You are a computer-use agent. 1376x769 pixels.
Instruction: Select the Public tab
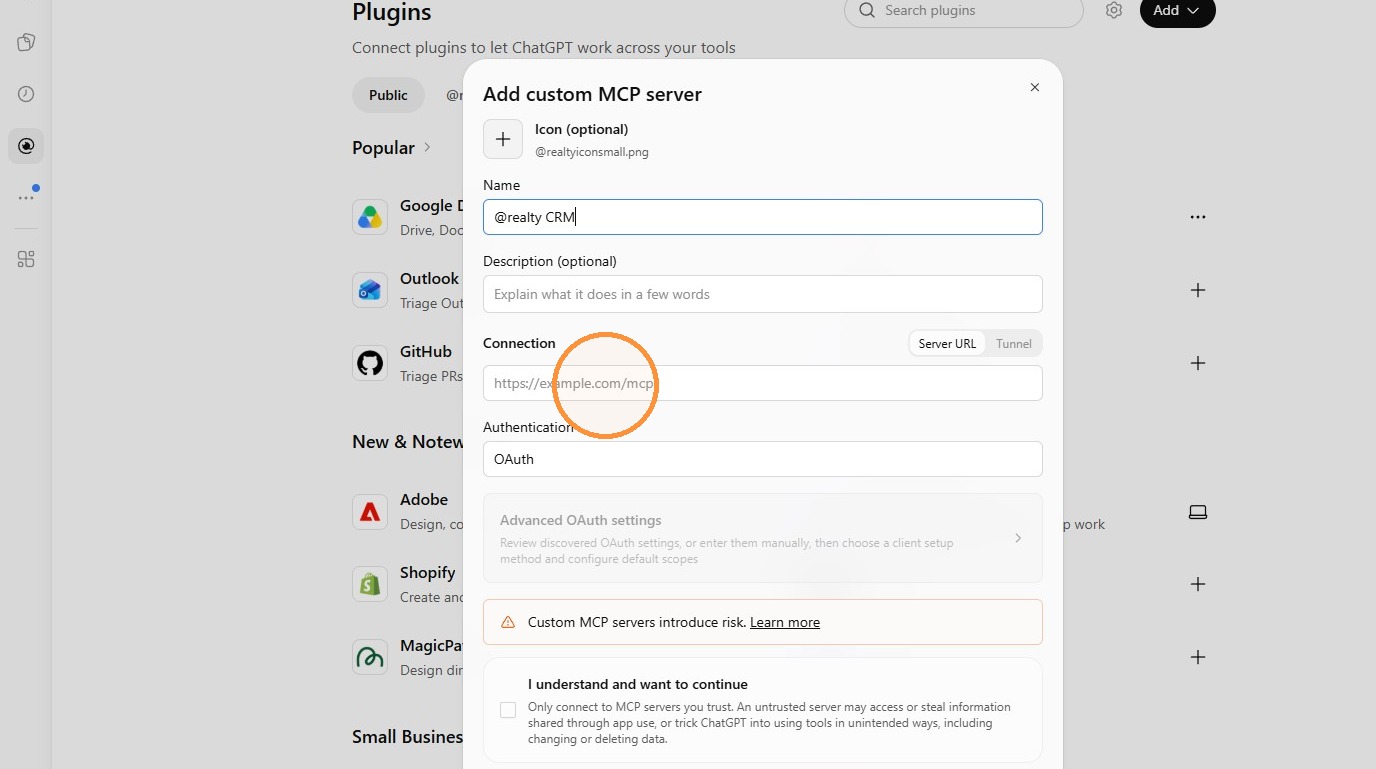click(x=388, y=95)
